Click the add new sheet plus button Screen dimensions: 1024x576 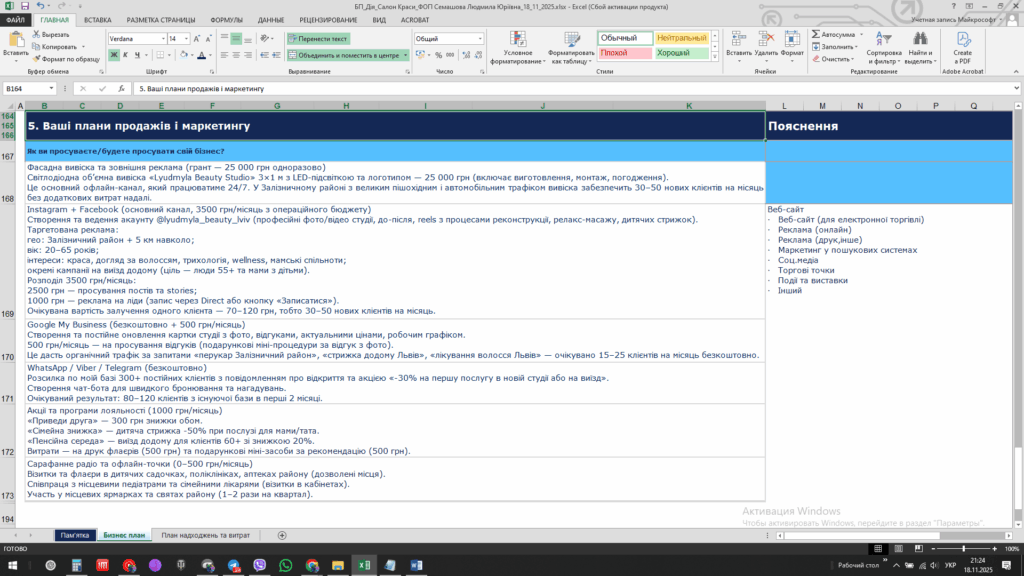(282, 535)
